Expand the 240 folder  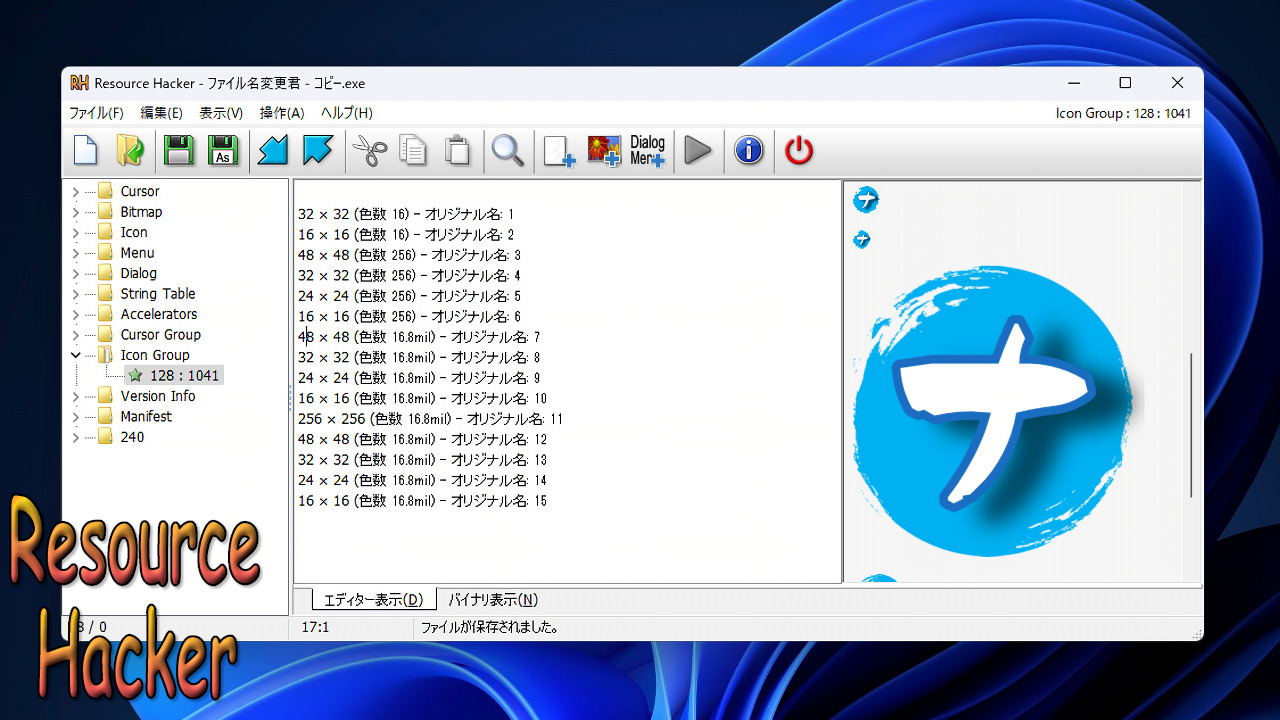[x=75, y=437]
